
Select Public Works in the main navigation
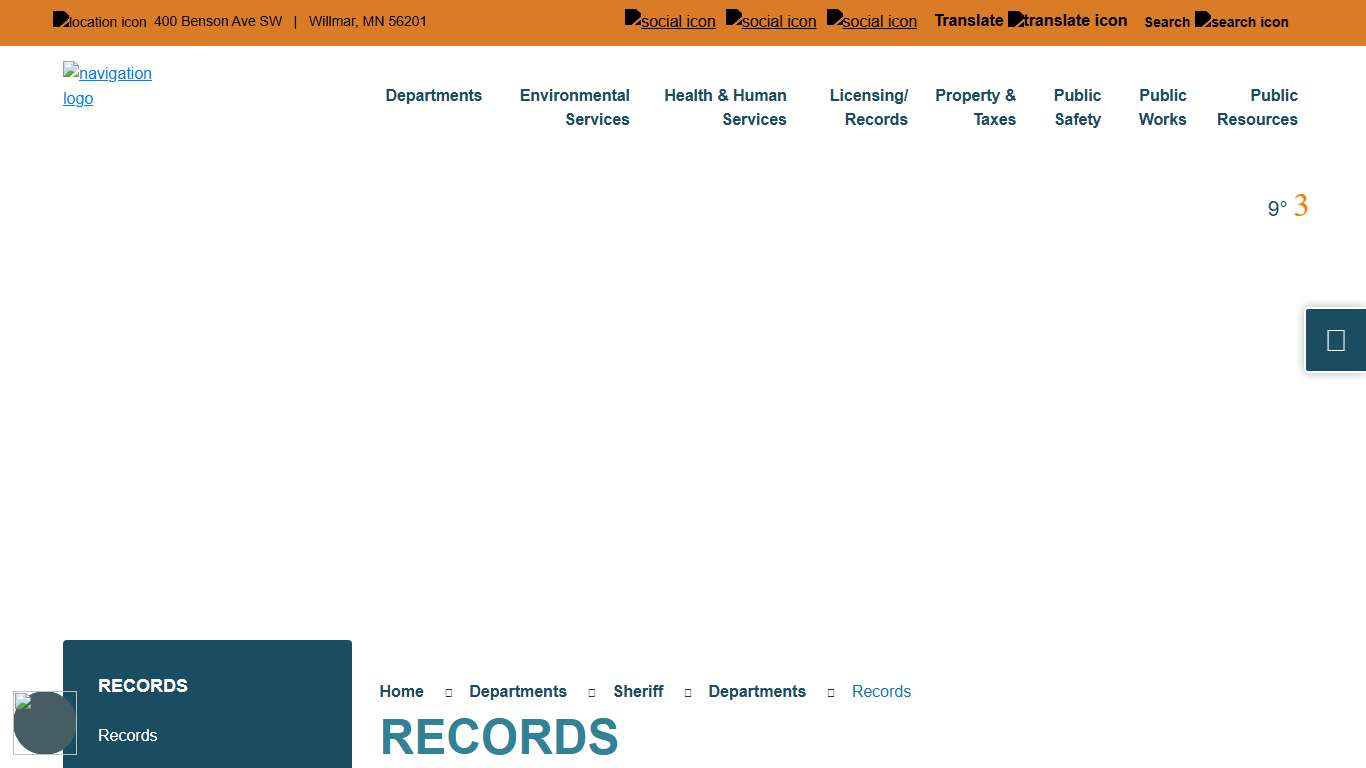click(x=1162, y=107)
